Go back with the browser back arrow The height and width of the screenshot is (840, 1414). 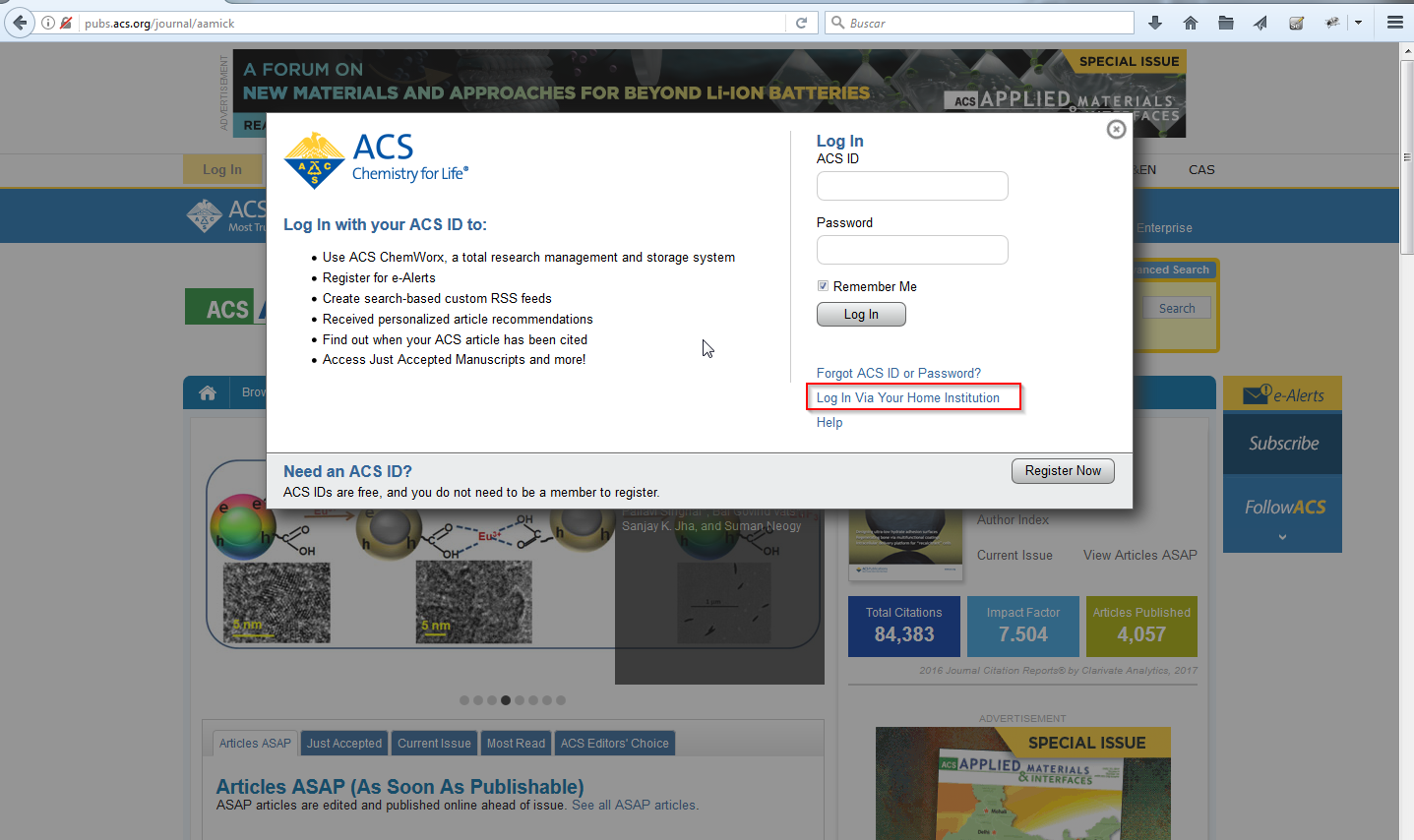[x=20, y=23]
